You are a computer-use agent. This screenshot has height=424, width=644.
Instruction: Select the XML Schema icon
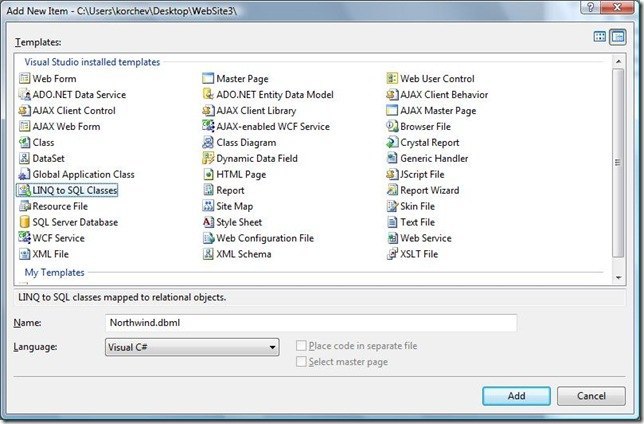coord(208,254)
